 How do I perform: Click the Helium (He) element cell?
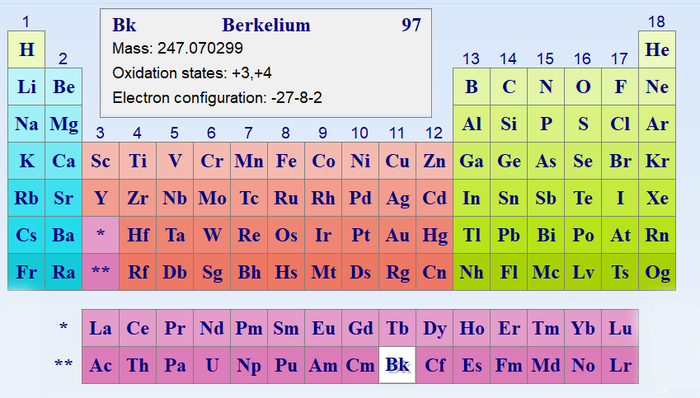click(x=657, y=50)
